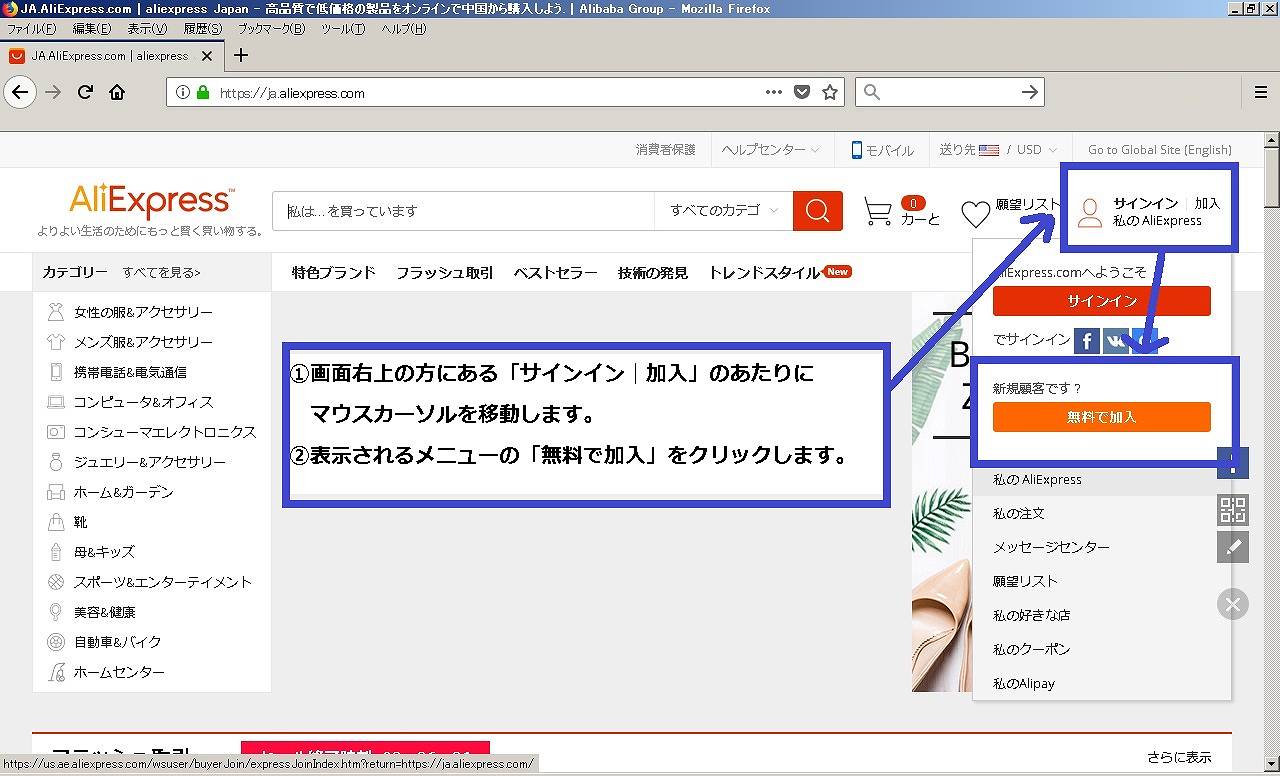The width and height of the screenshot is (1280, 776).
Task: Click the account profile avatar icon
Action: (1090, 212)
